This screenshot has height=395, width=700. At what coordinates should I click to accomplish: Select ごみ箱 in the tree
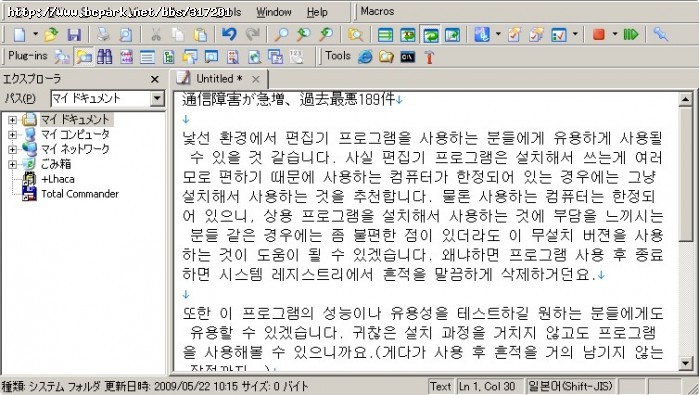(x=56, y=164)
